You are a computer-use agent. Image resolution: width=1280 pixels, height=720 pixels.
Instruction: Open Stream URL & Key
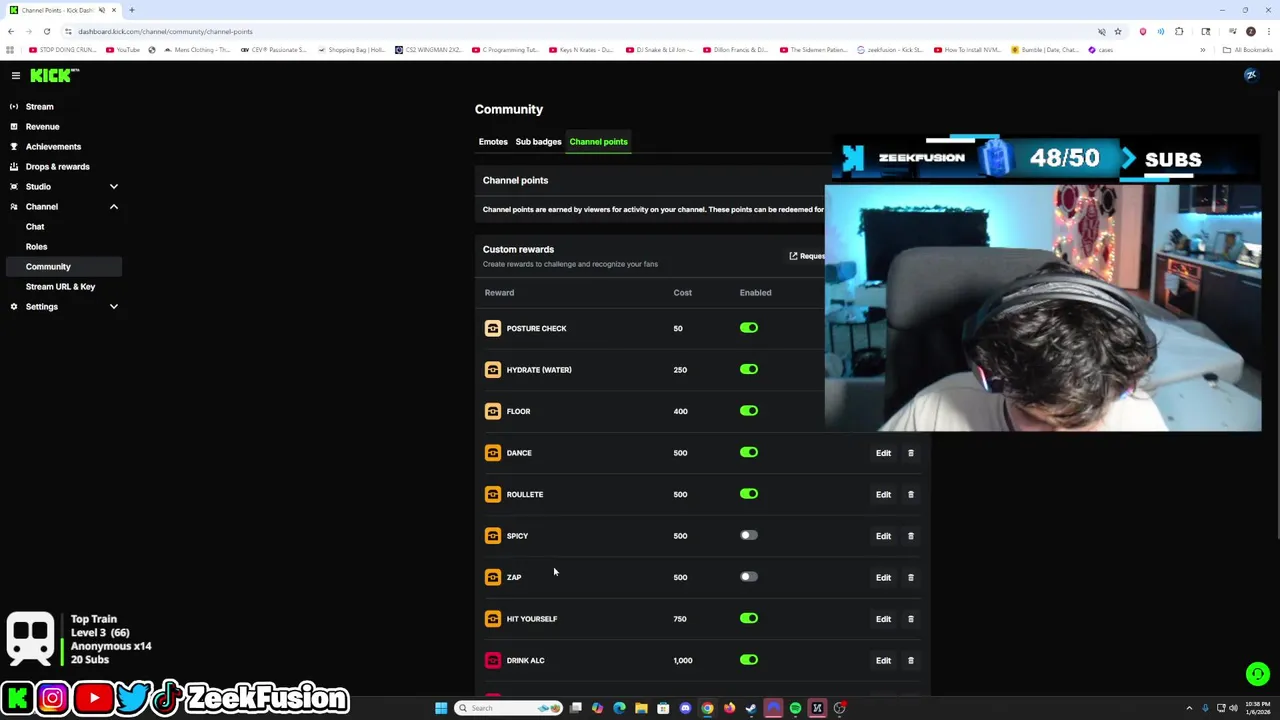point(60,286)
